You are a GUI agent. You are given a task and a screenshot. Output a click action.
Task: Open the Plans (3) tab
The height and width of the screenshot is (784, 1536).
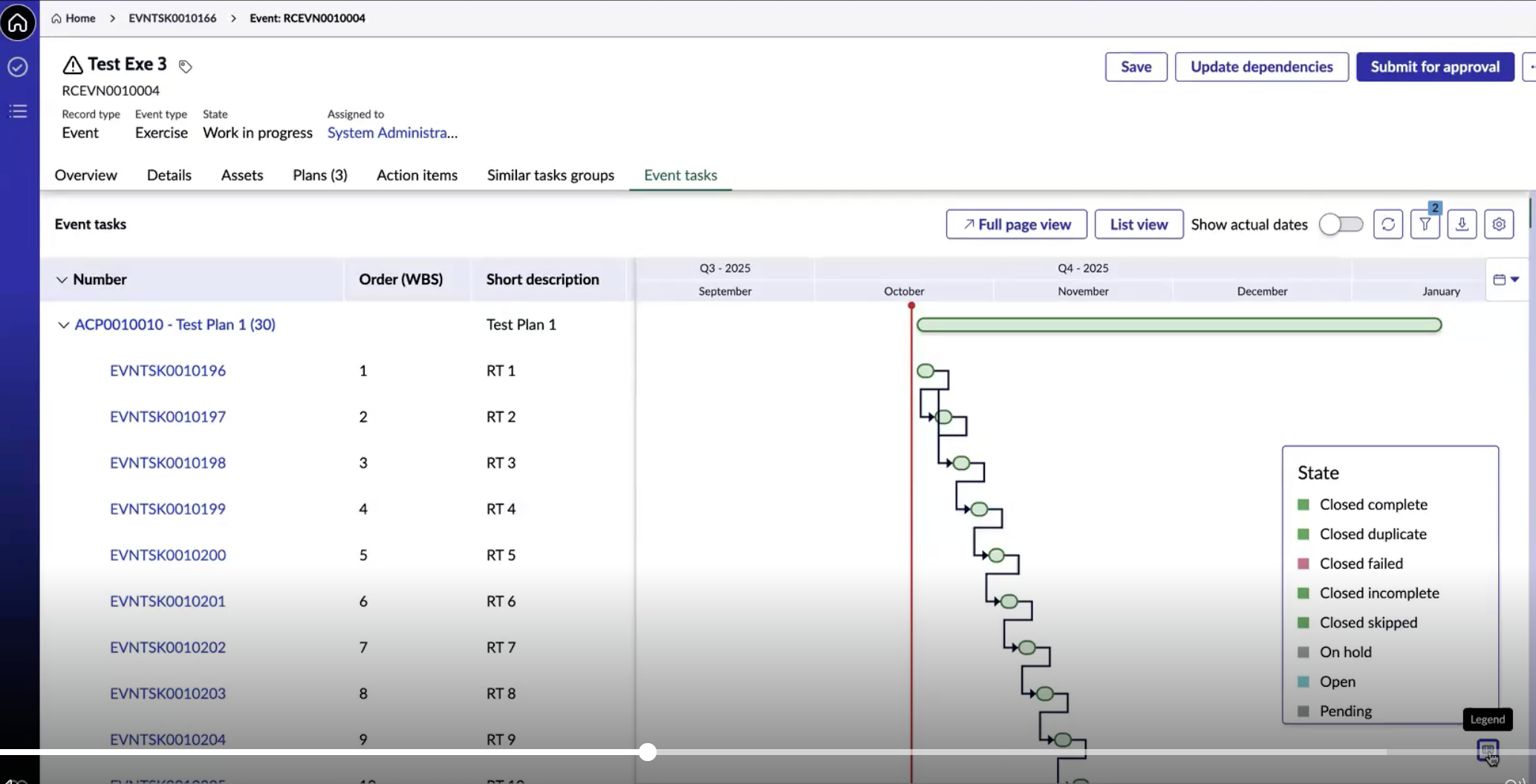[x=320, y=175]
